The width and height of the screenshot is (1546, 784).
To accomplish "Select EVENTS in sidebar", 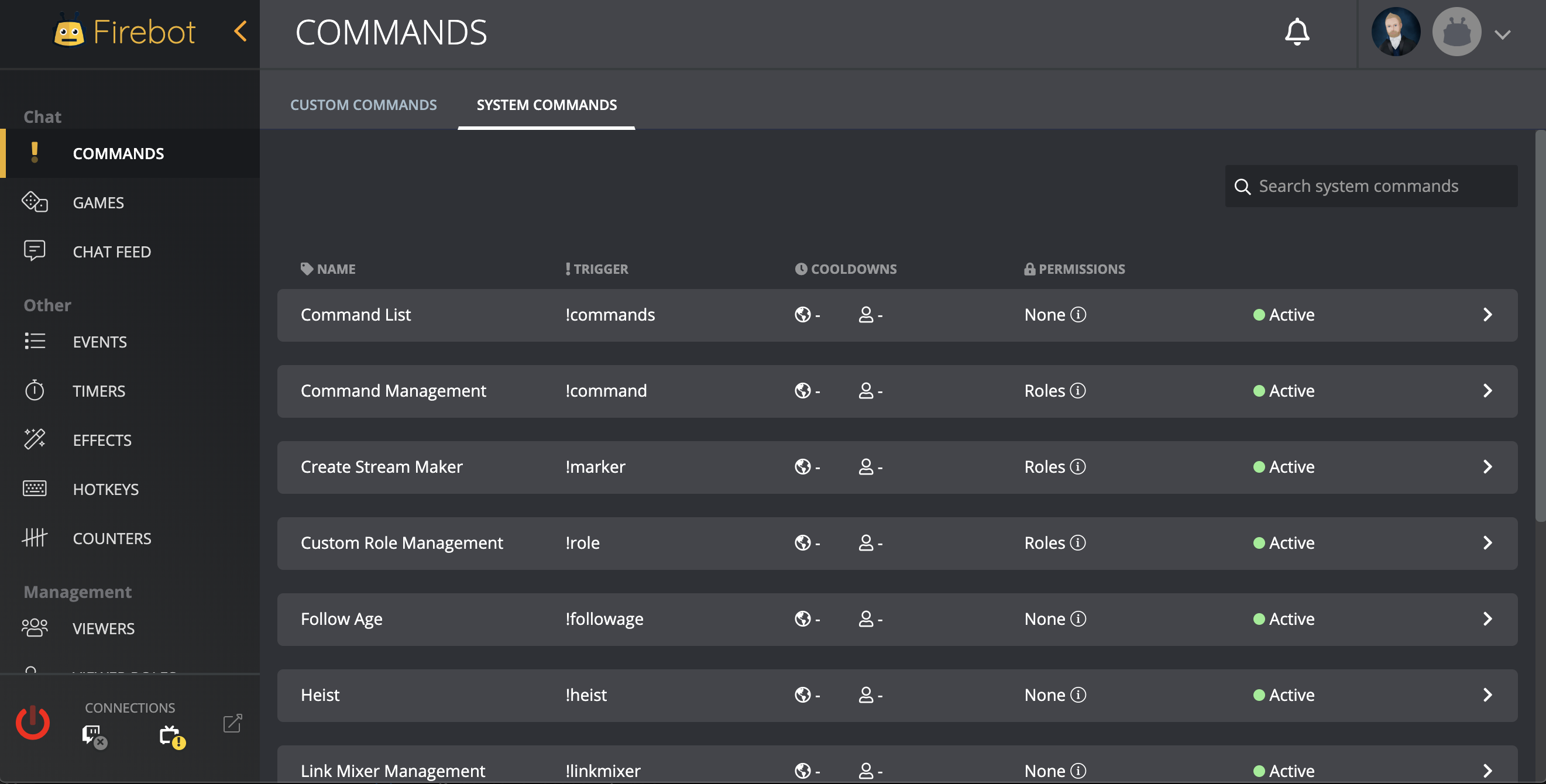I will (100, 341).
